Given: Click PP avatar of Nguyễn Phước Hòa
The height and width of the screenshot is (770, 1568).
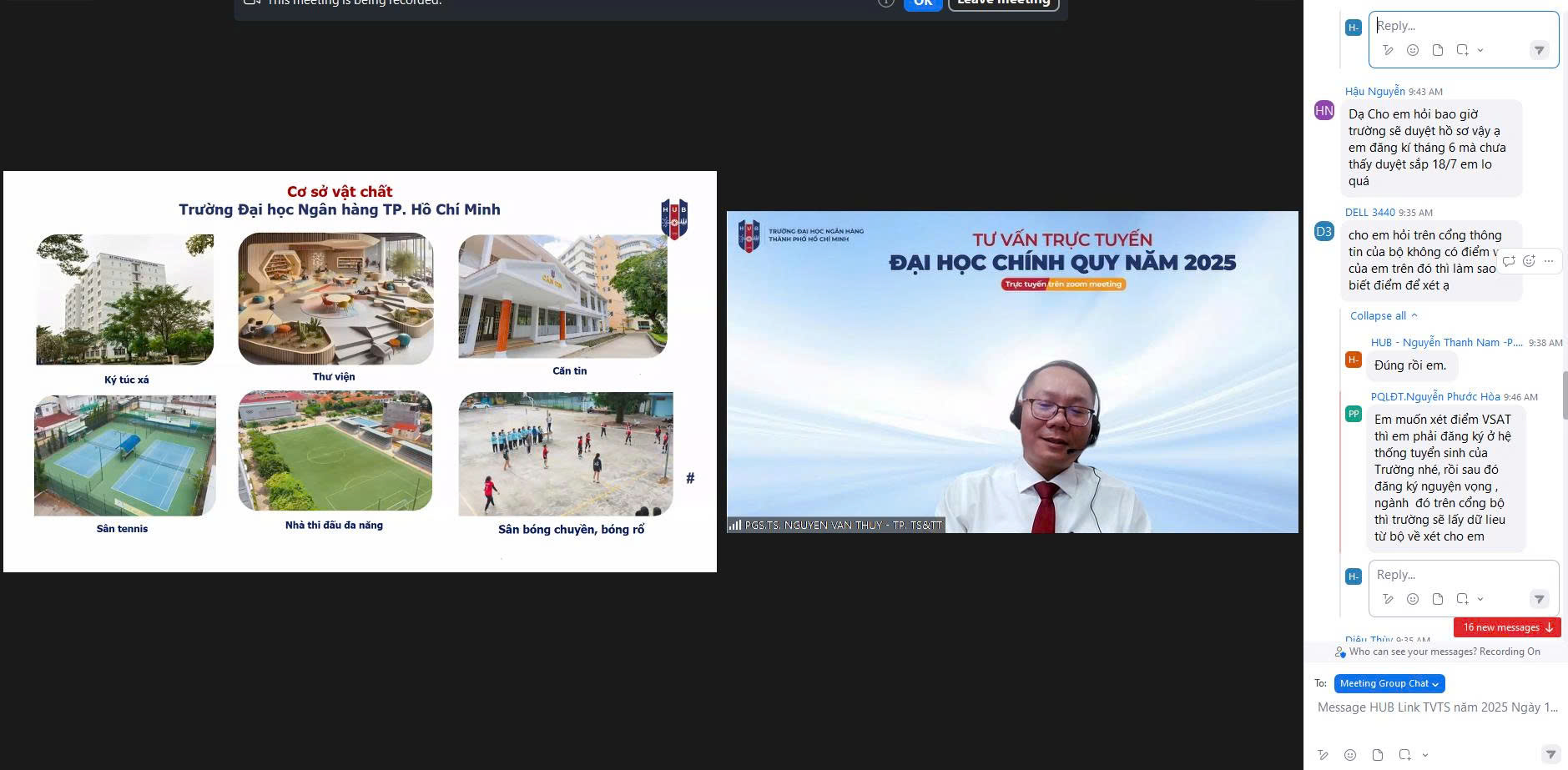Looking at the screenshot, I should pos(1354,414).
